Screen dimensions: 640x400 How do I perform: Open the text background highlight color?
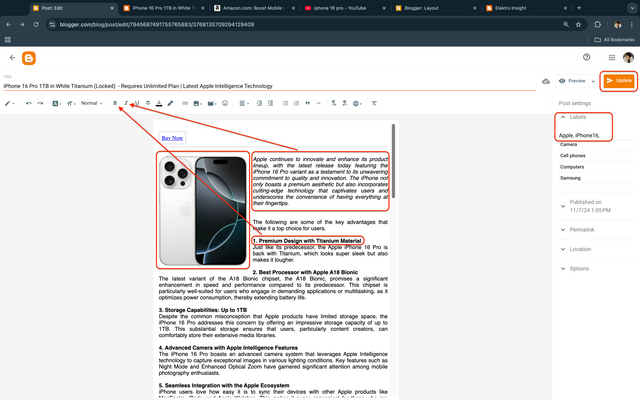[x=170, y=103]
